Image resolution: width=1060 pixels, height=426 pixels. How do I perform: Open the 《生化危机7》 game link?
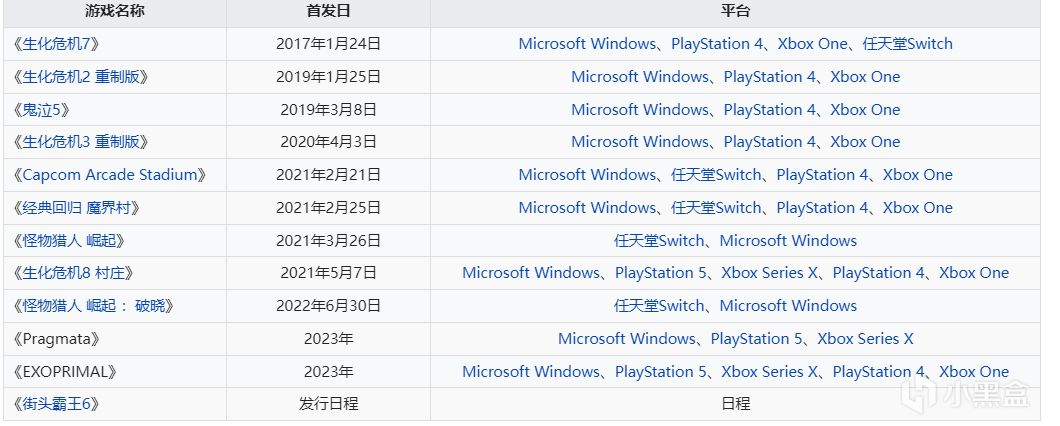coord(58,44)
